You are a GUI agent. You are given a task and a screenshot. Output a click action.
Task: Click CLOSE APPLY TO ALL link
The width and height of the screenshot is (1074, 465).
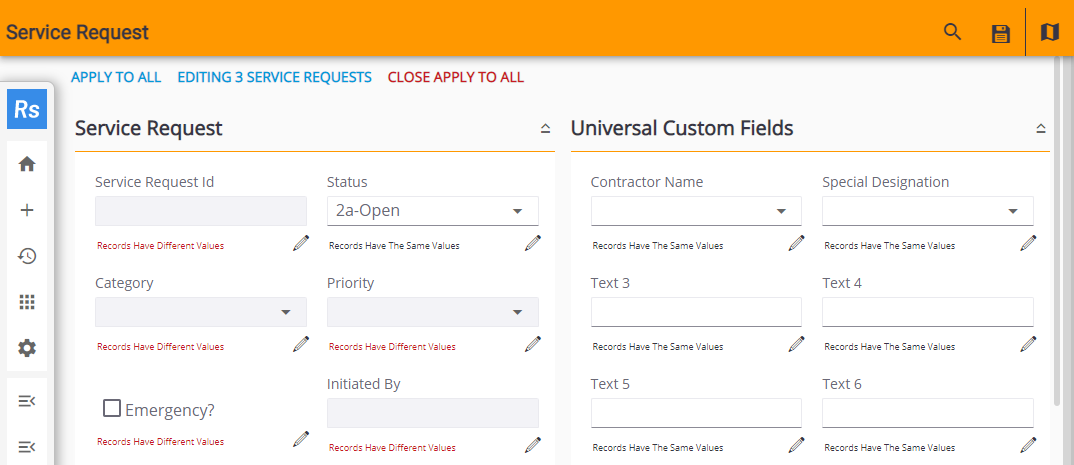pyautogui.click(x=455, y=77)
